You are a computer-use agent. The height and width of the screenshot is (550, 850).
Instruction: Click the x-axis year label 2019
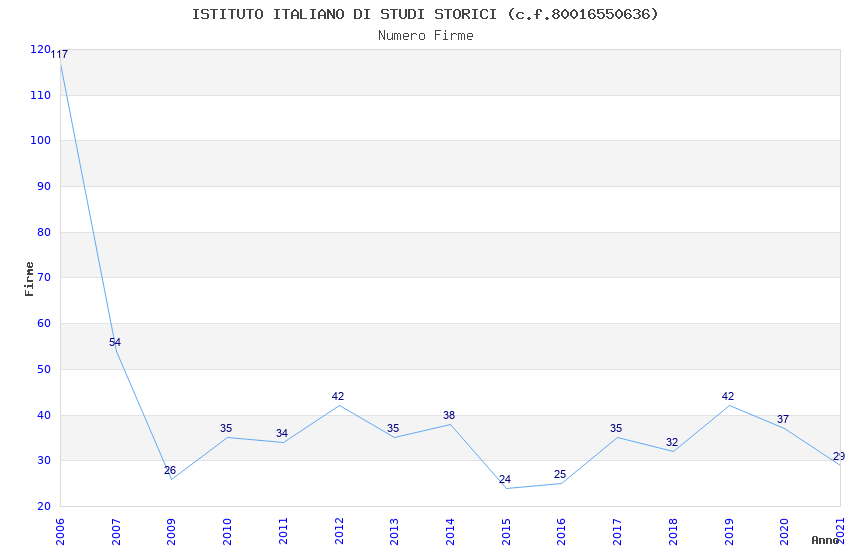click(729, 531)
